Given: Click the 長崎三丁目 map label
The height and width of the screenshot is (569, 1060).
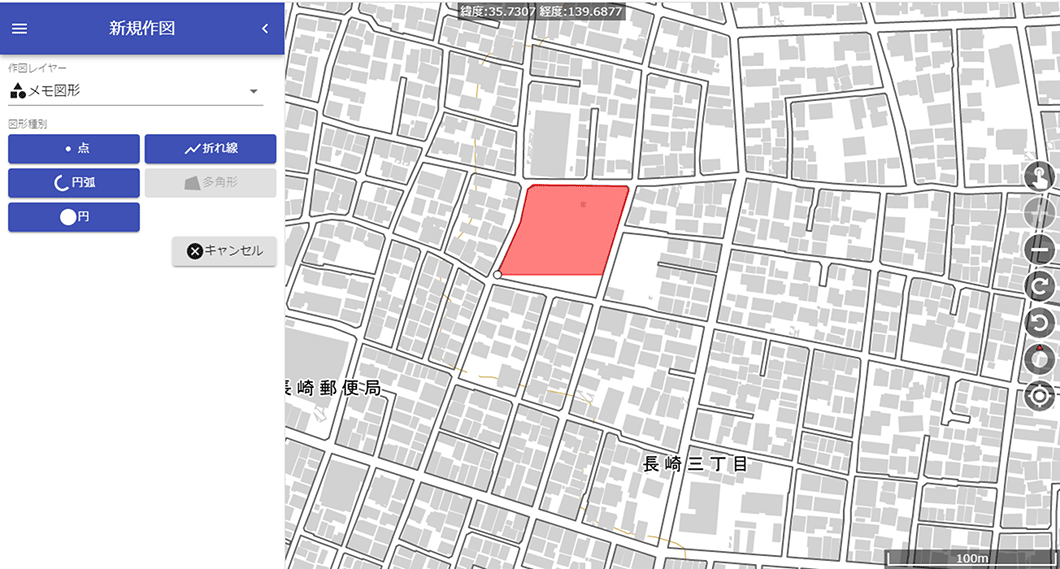Looking at the screenshot, I should coord(695,464).
